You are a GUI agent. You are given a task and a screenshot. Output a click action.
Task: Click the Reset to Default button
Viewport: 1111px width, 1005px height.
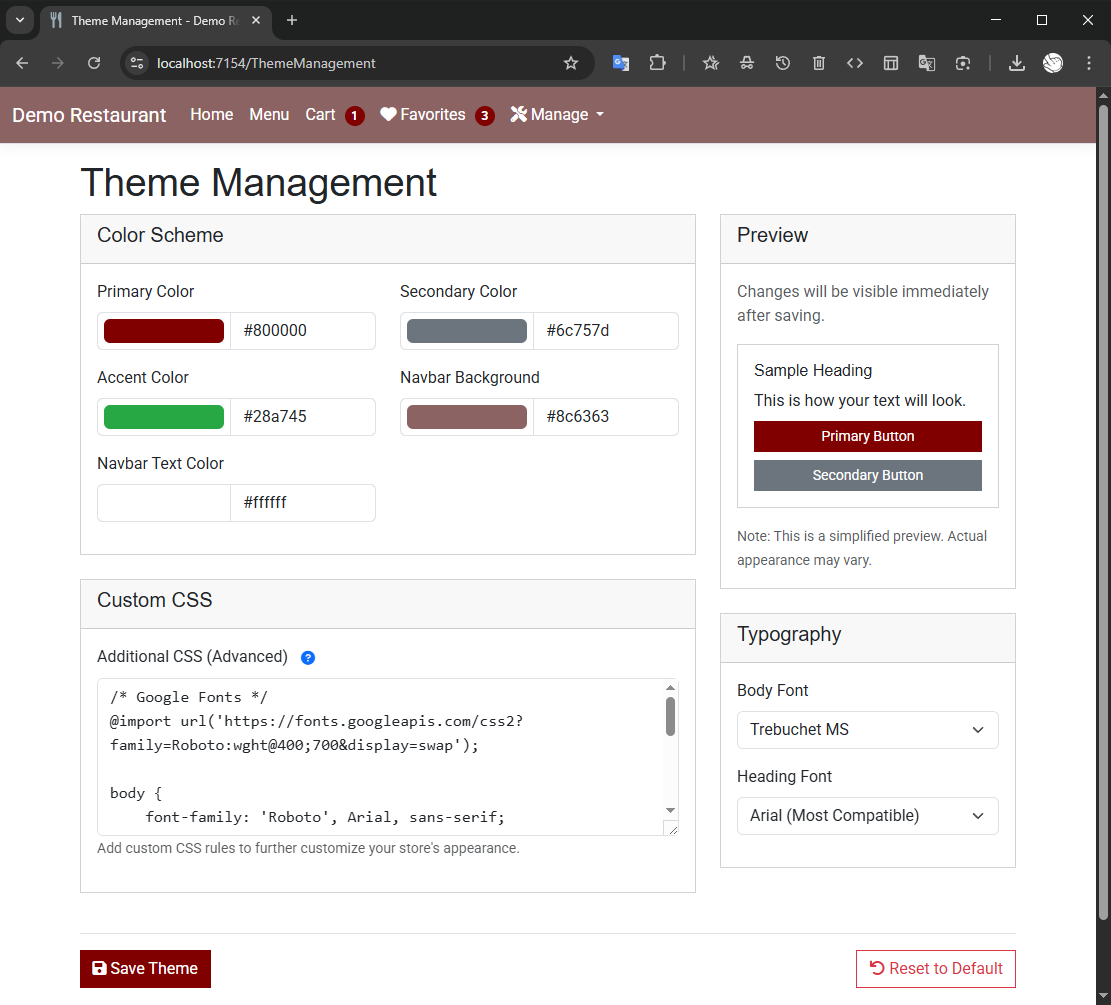pyautogui.click(x=935, y=969)
